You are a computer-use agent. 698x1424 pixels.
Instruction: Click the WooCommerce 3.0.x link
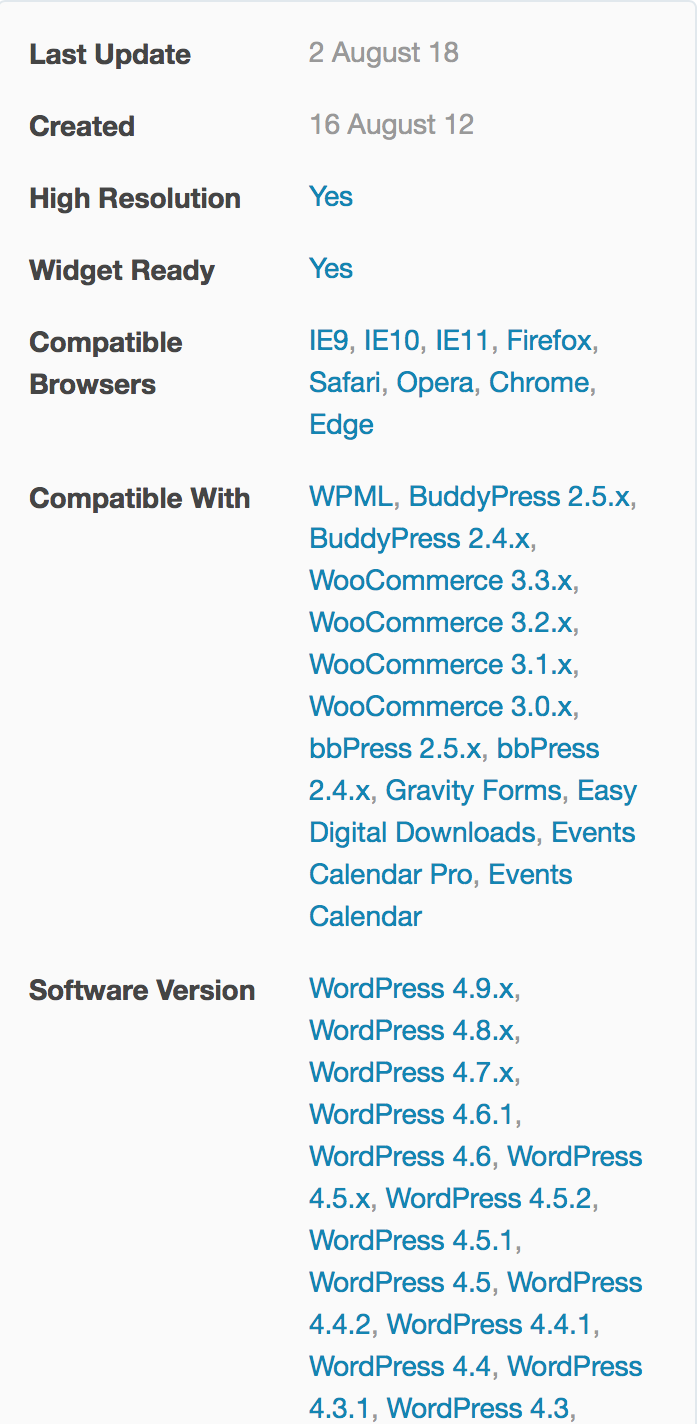click(x=441, y=707)
